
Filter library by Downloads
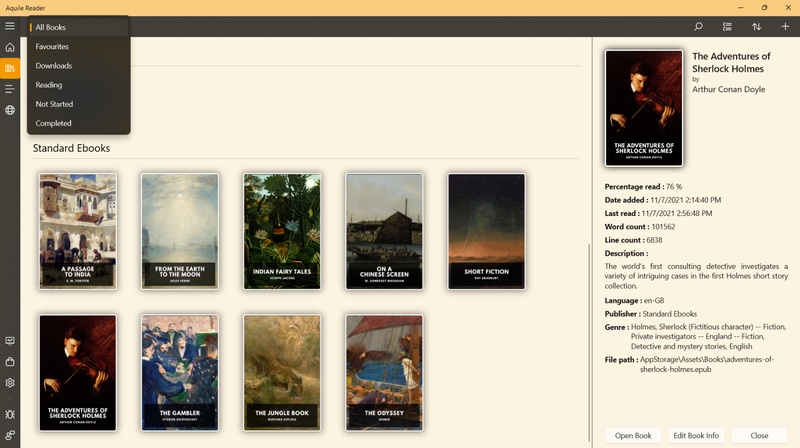coord(54,66)
